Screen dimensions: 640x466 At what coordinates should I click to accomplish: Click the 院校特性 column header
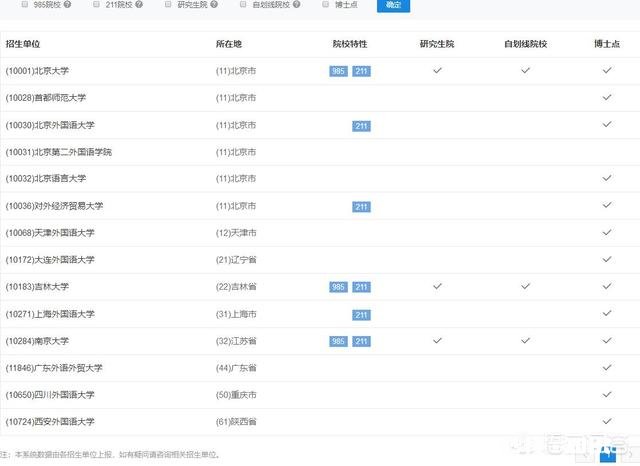tap(350, 44)
